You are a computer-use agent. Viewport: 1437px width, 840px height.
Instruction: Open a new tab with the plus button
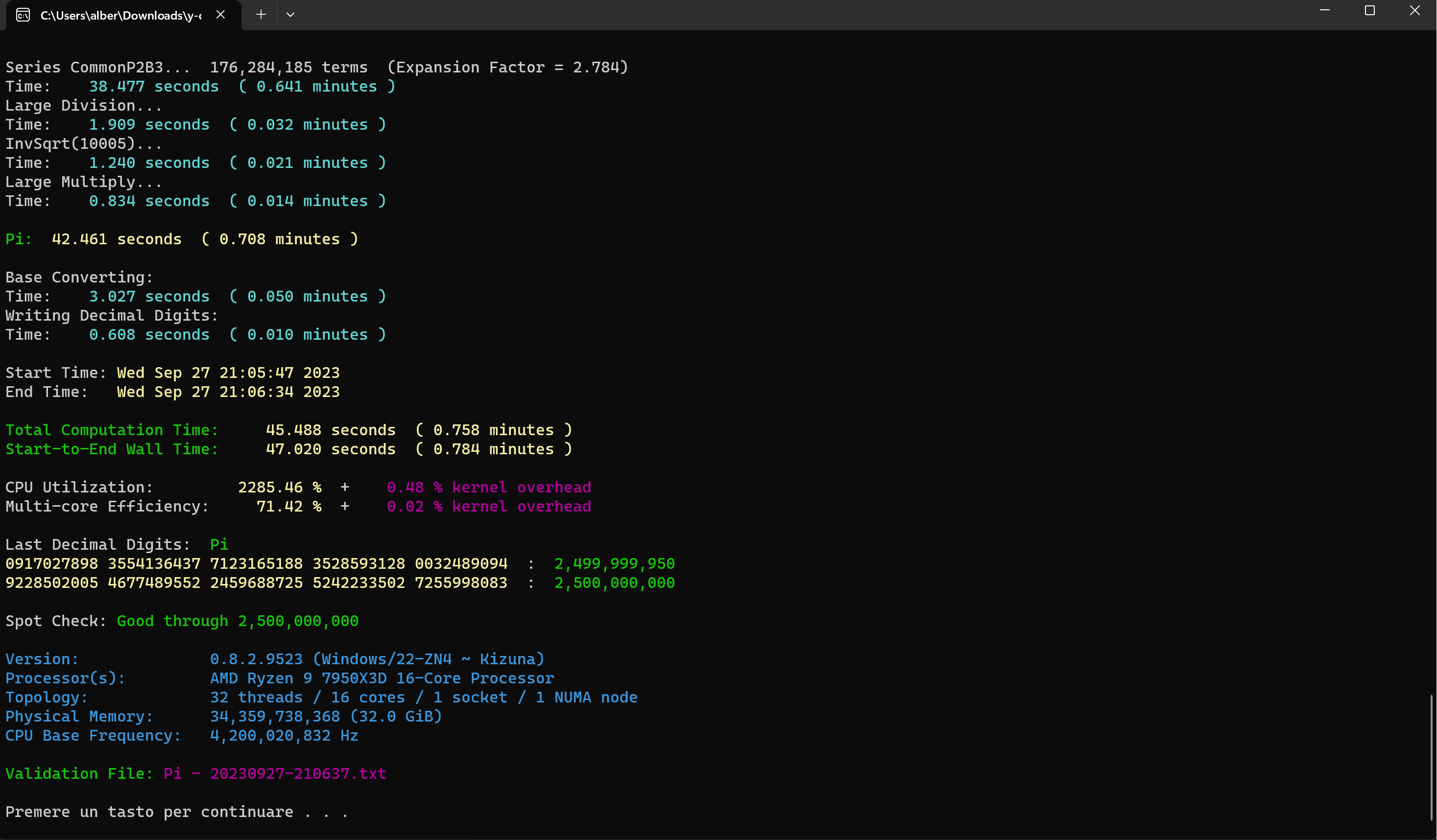tap(261, 15)
